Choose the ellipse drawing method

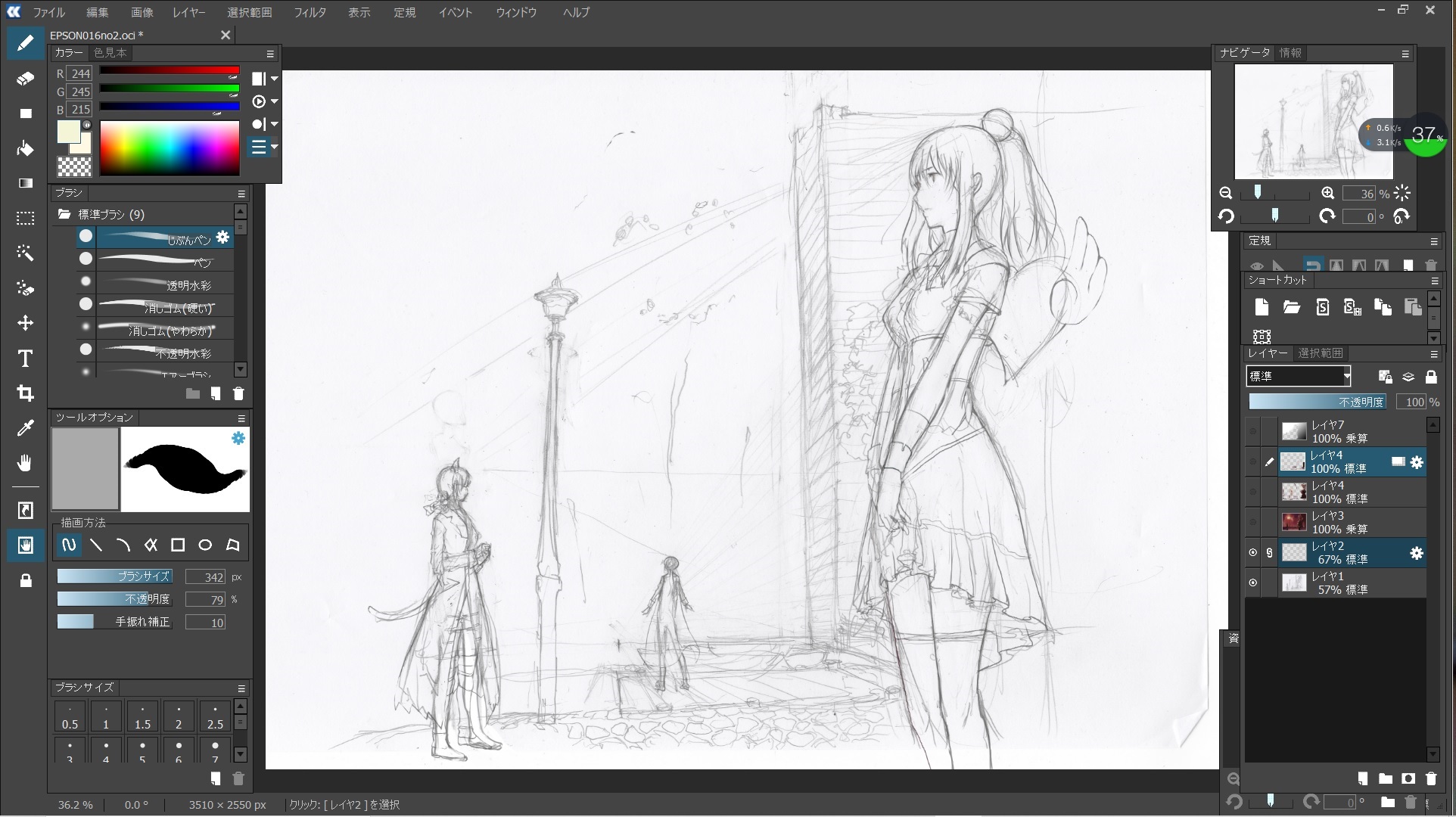click(x=205, y=545)
